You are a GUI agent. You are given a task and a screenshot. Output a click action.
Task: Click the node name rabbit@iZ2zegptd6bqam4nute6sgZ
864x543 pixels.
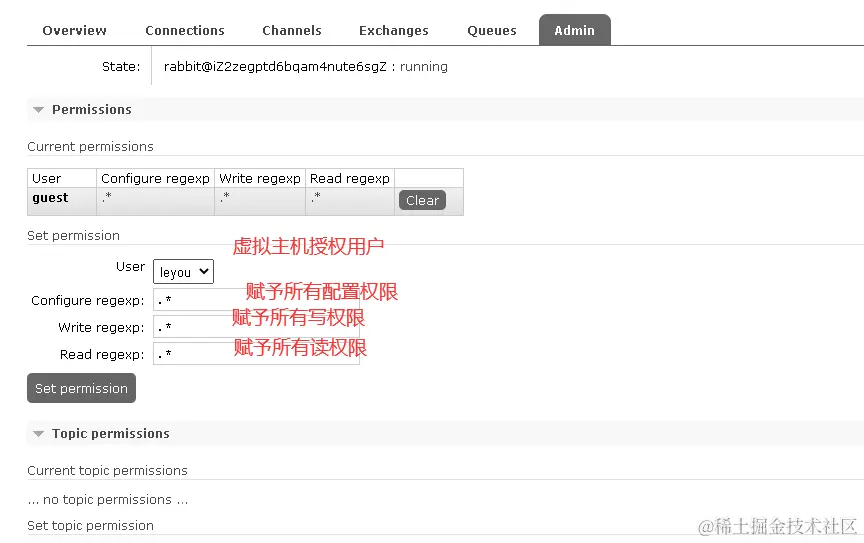tap(275, 67)
